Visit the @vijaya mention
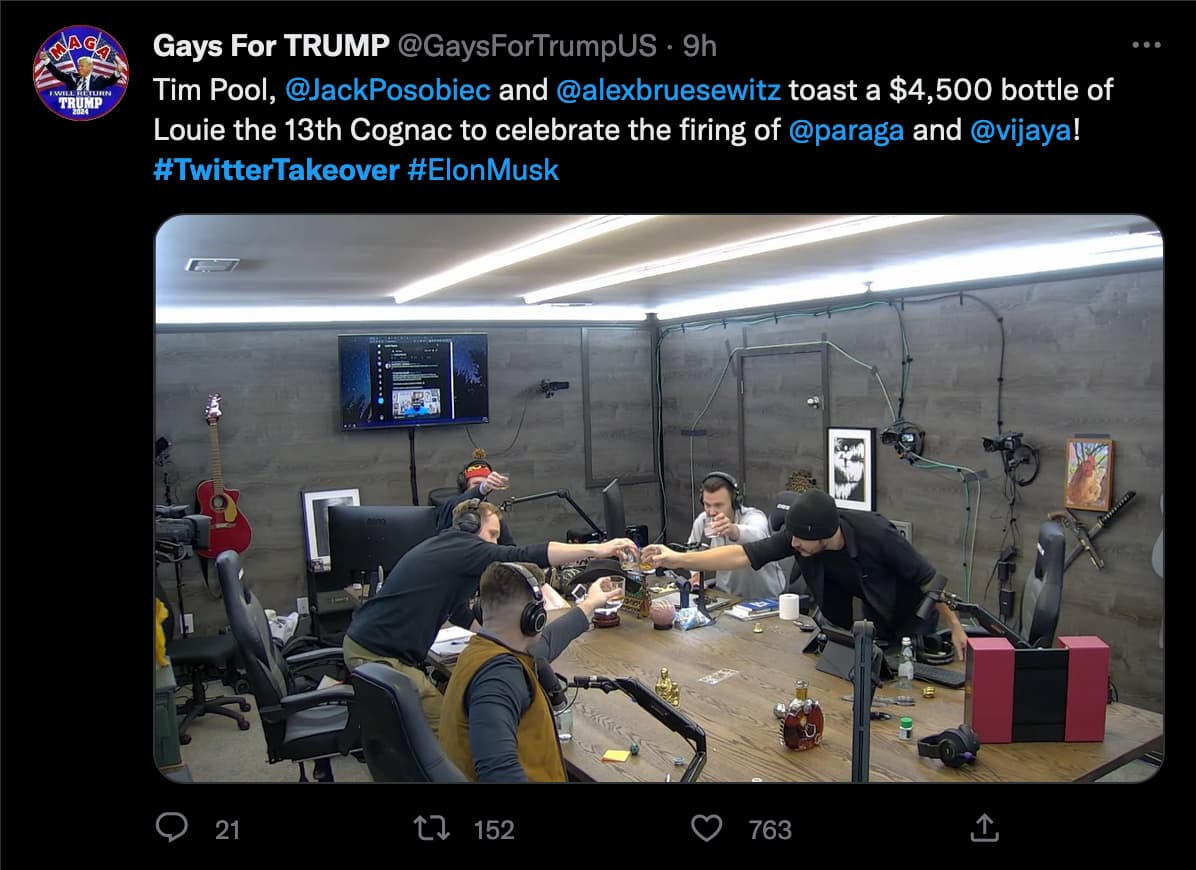The height and width of the screenshot is (870, 1196). [x=1021, y=130]
